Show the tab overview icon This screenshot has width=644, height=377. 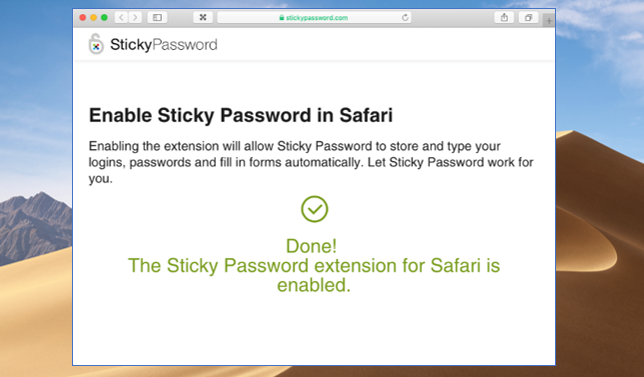pos(528,18)
